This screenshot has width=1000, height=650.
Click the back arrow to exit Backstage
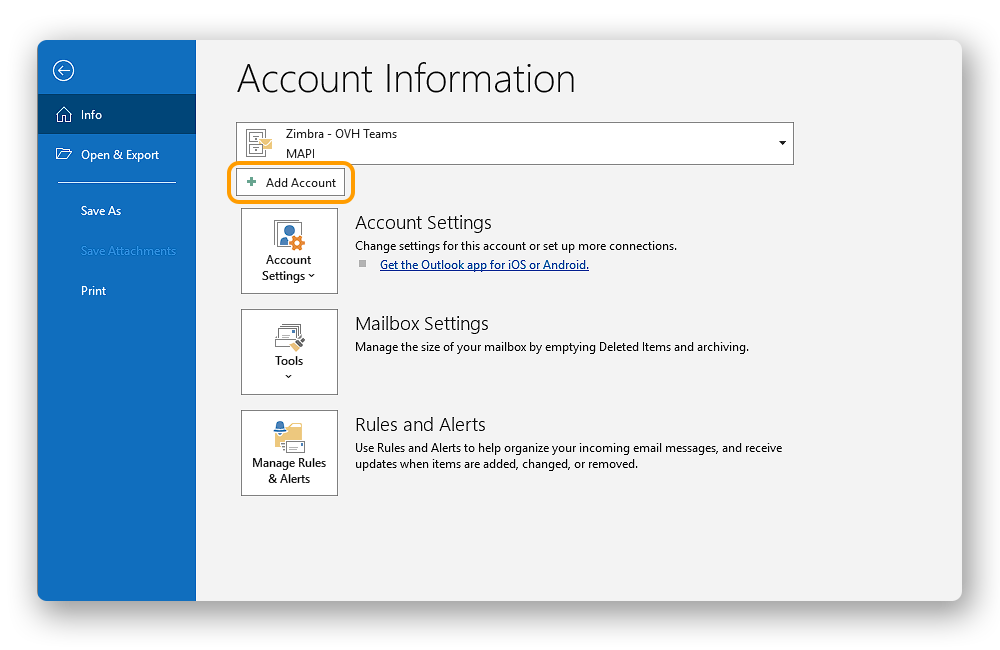tap(64, 70)
